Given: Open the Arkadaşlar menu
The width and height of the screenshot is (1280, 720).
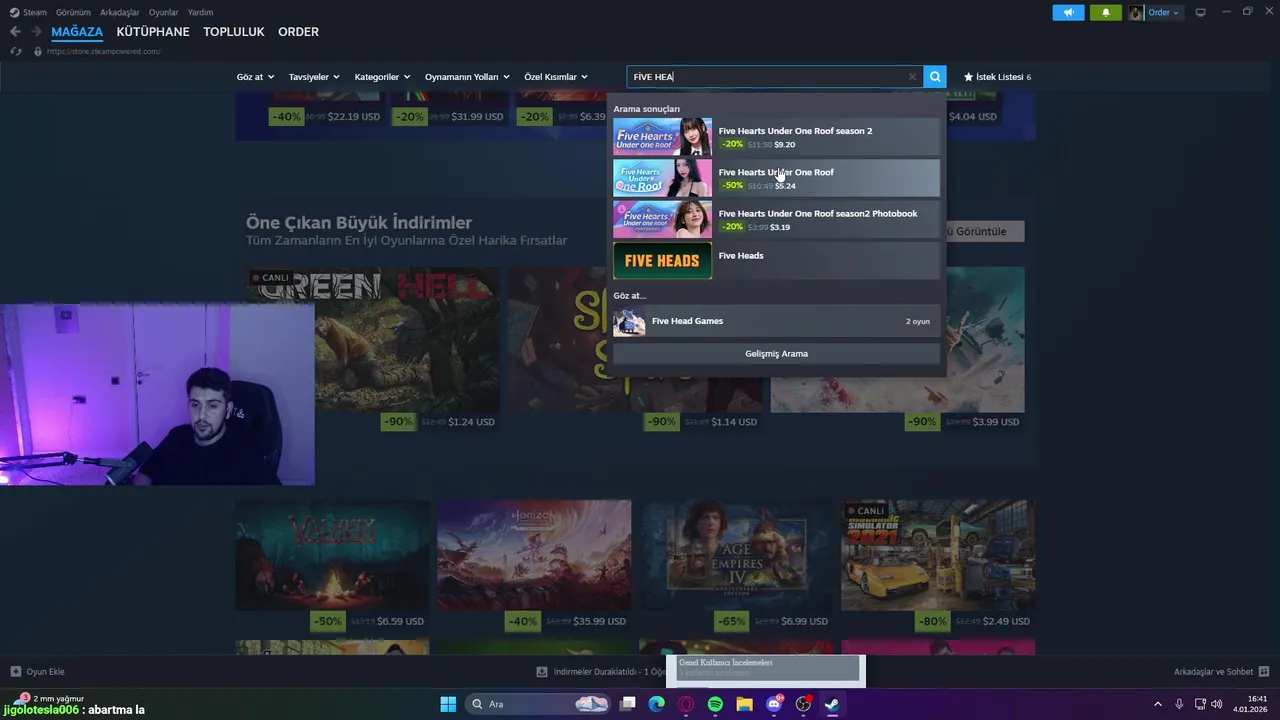Looking at the screenshot, I should tap(120, 12).
